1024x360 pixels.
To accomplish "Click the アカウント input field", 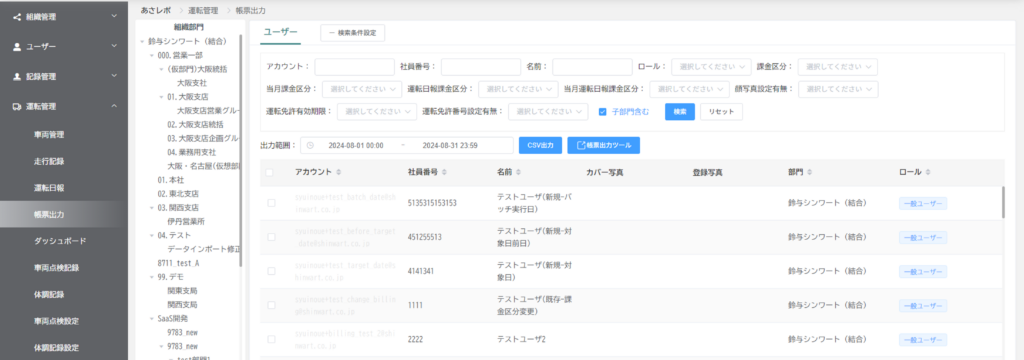I will coord(355,67).
